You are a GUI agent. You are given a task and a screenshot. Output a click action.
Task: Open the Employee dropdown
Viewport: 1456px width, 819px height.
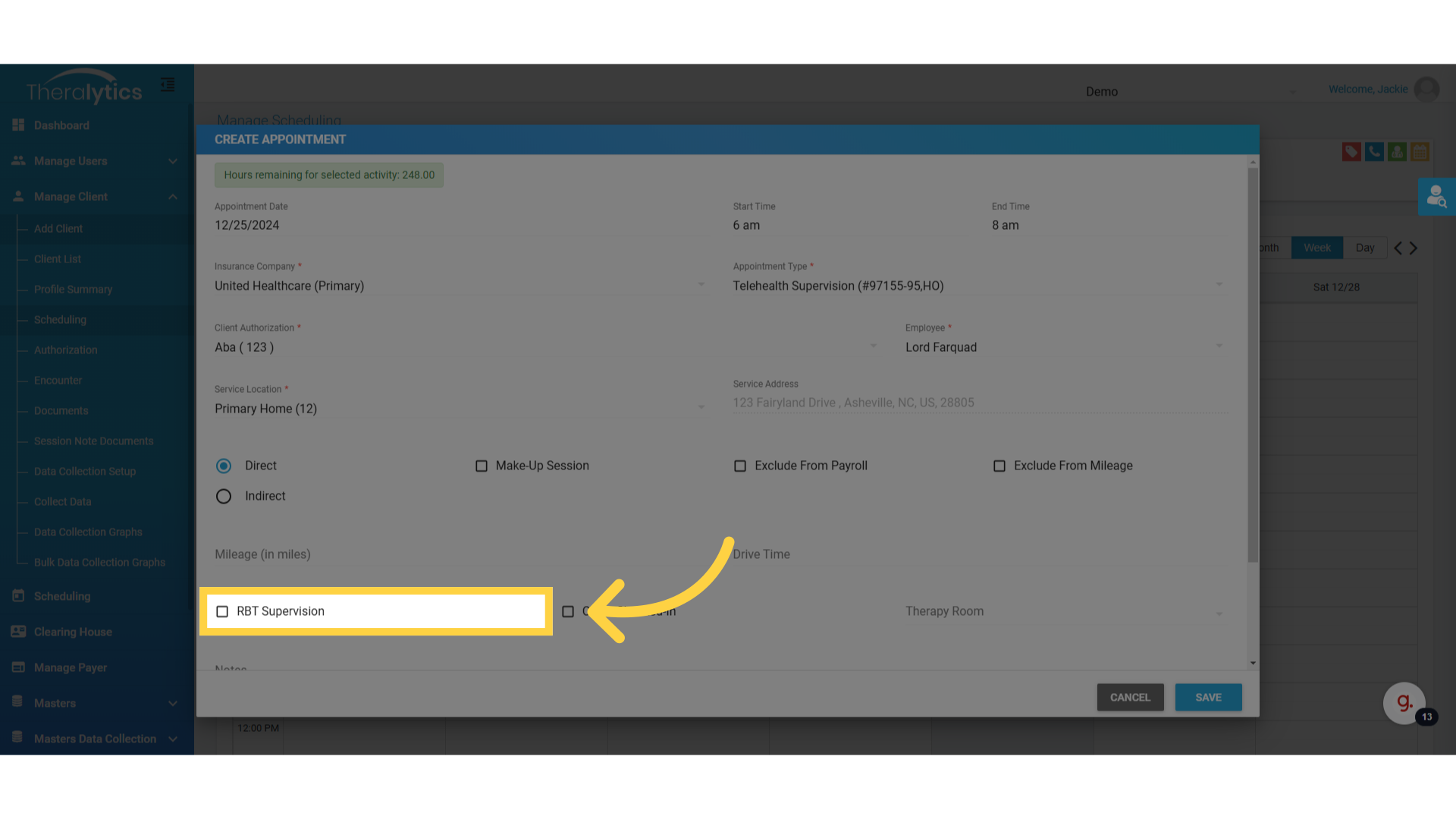click(1063, 347)
